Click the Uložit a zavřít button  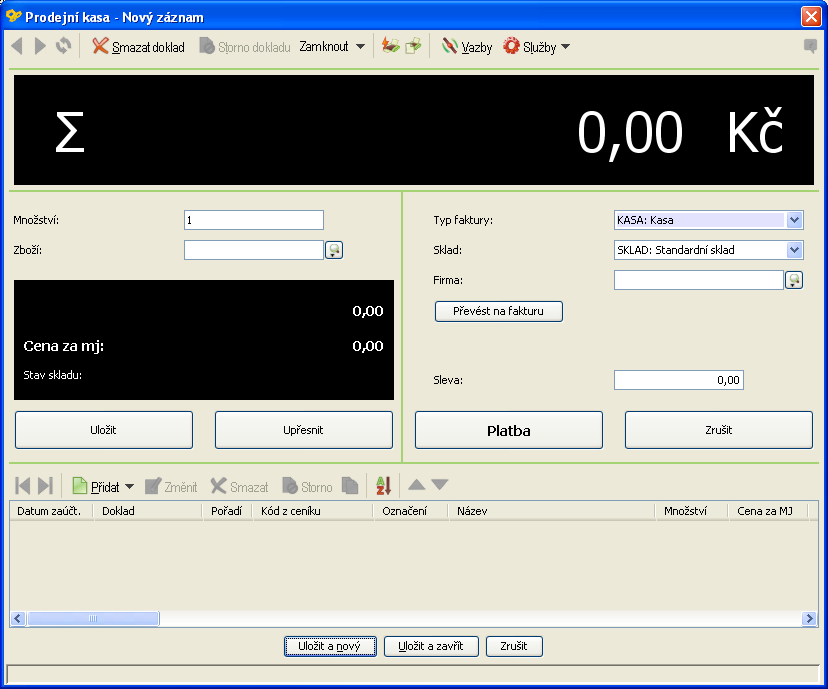431,646
